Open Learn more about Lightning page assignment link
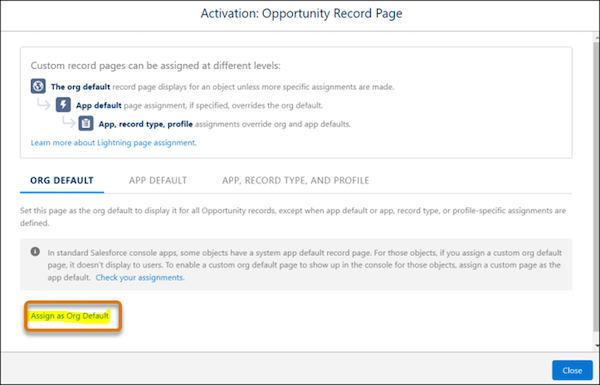Viewport: 600px width, 385px height. pos(114,143)
